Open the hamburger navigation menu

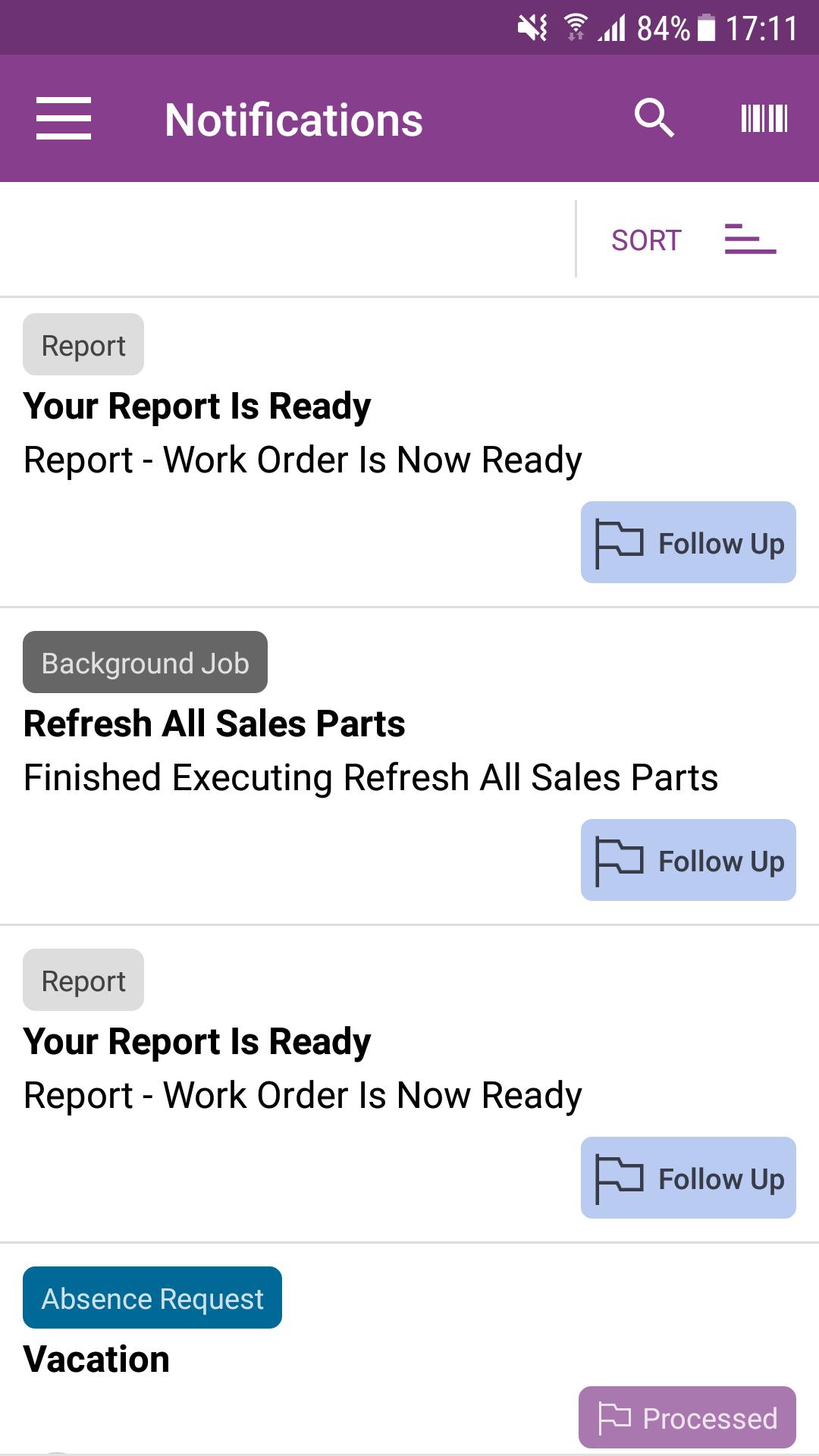tap(64, 118)
